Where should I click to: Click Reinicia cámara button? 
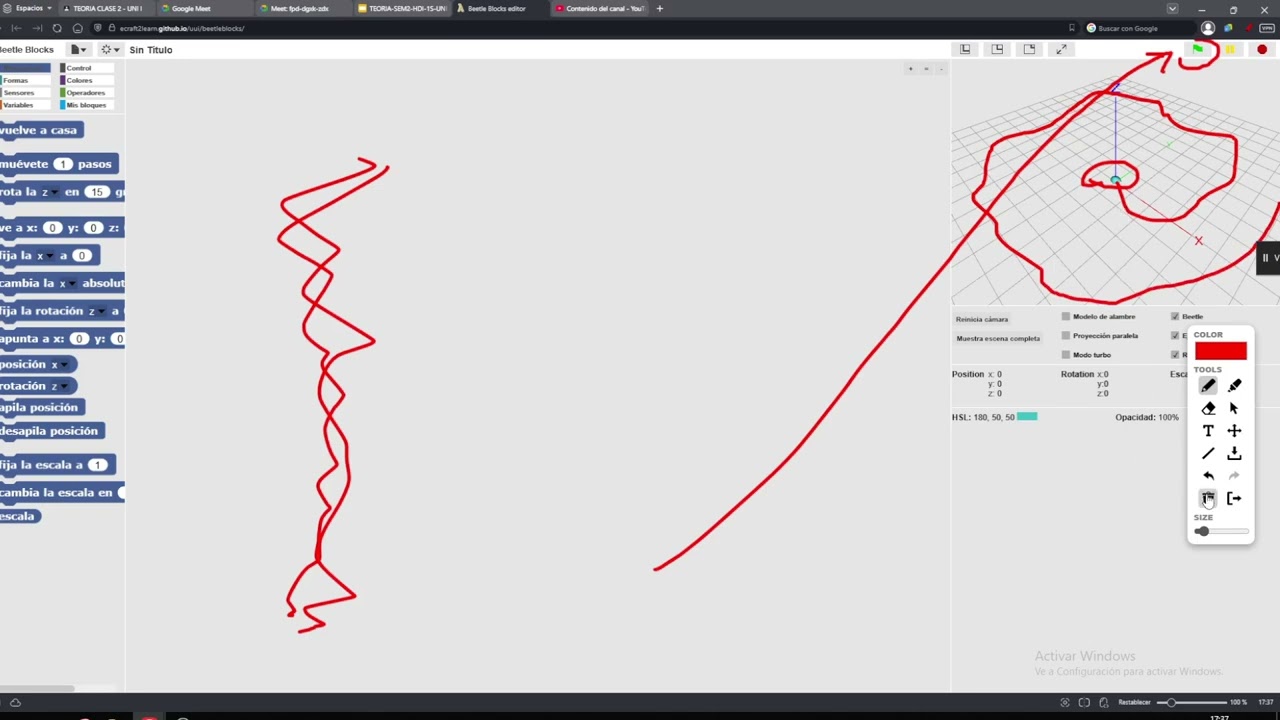tap(982, 319)
